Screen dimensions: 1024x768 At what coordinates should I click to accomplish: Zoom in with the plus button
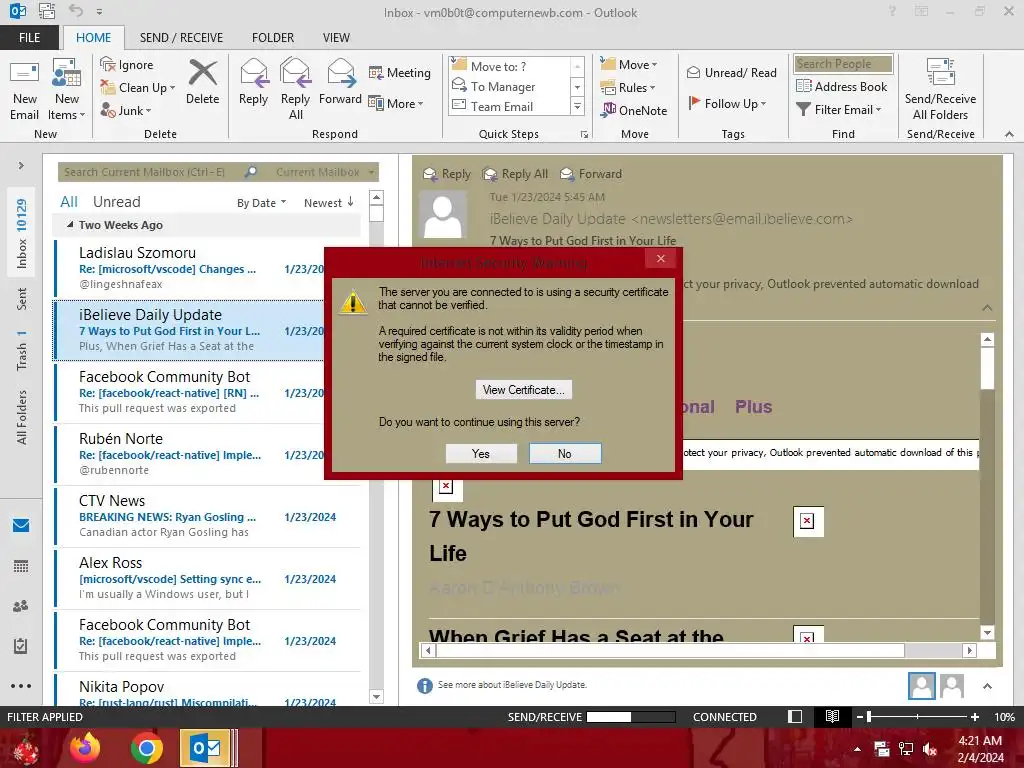click(975, 717)
